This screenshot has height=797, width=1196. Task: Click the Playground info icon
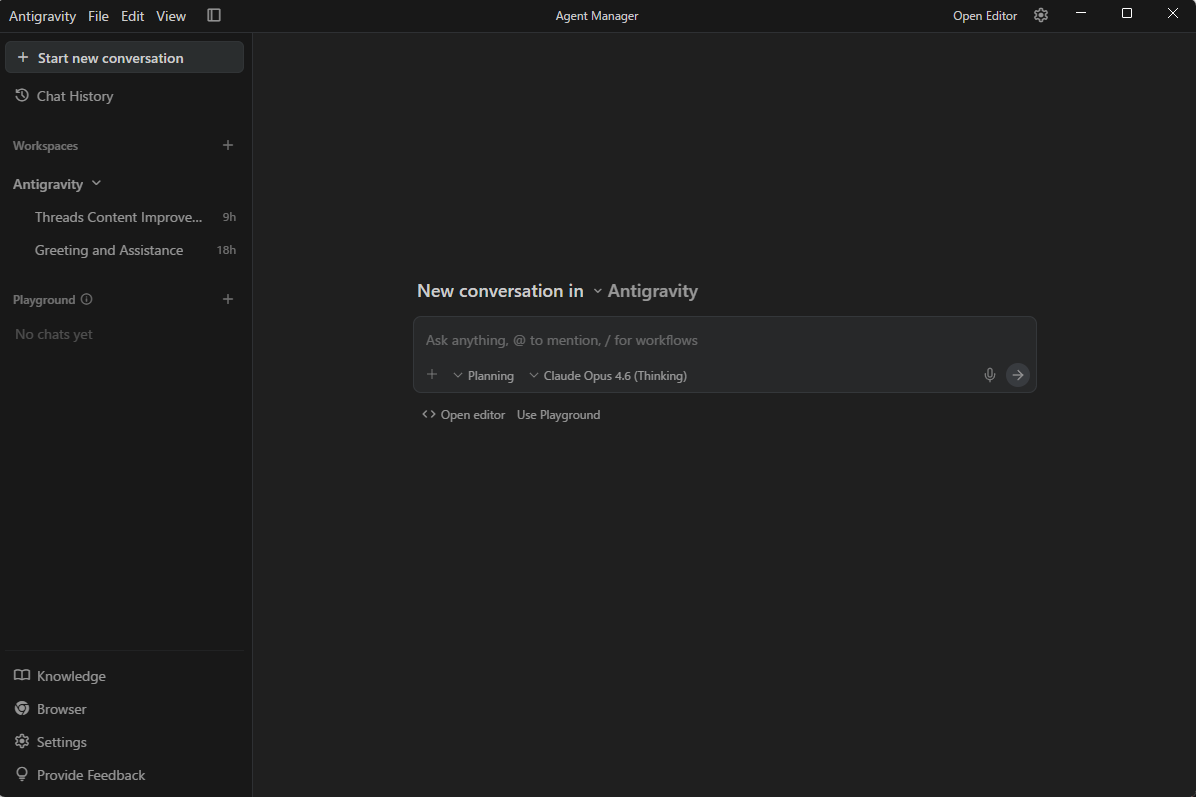coord(86,299)
